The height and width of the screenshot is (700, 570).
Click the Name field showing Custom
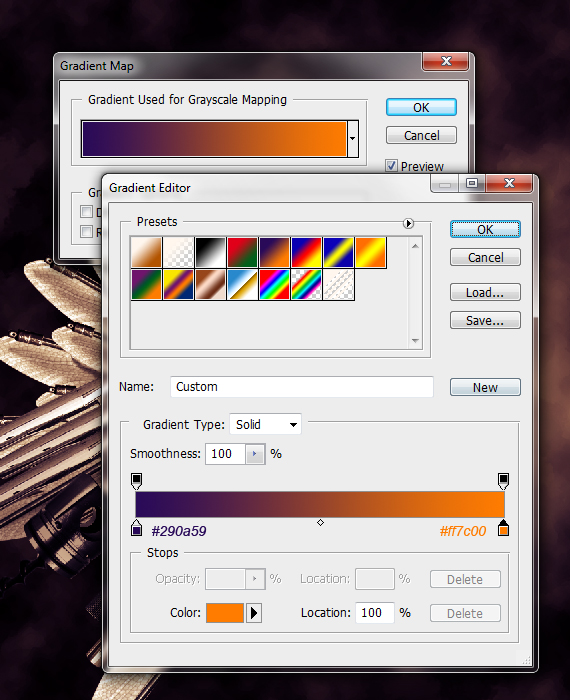click(302, 387)
